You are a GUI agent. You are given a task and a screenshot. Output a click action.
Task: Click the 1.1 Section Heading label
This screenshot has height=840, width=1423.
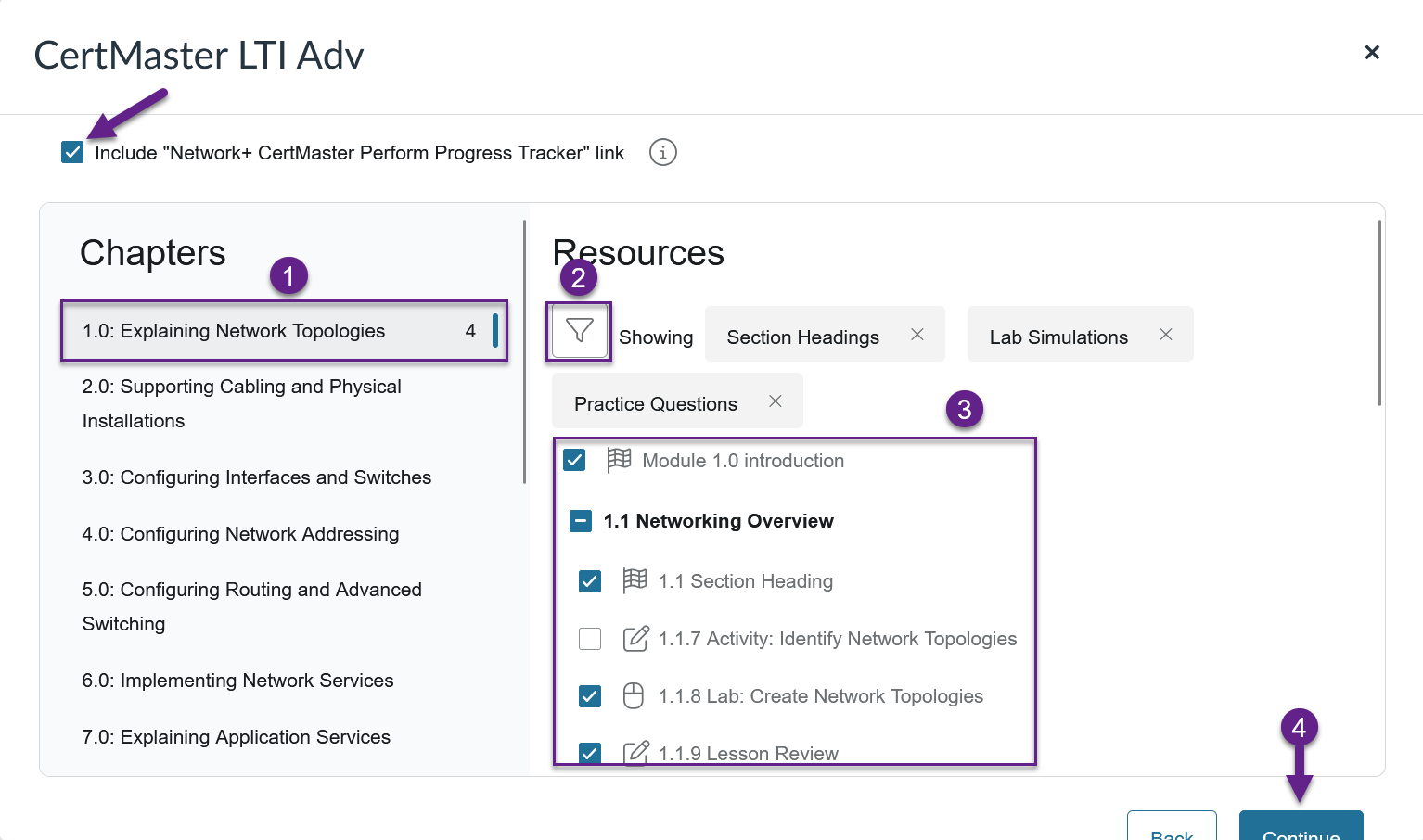click(x=746, y=581)
